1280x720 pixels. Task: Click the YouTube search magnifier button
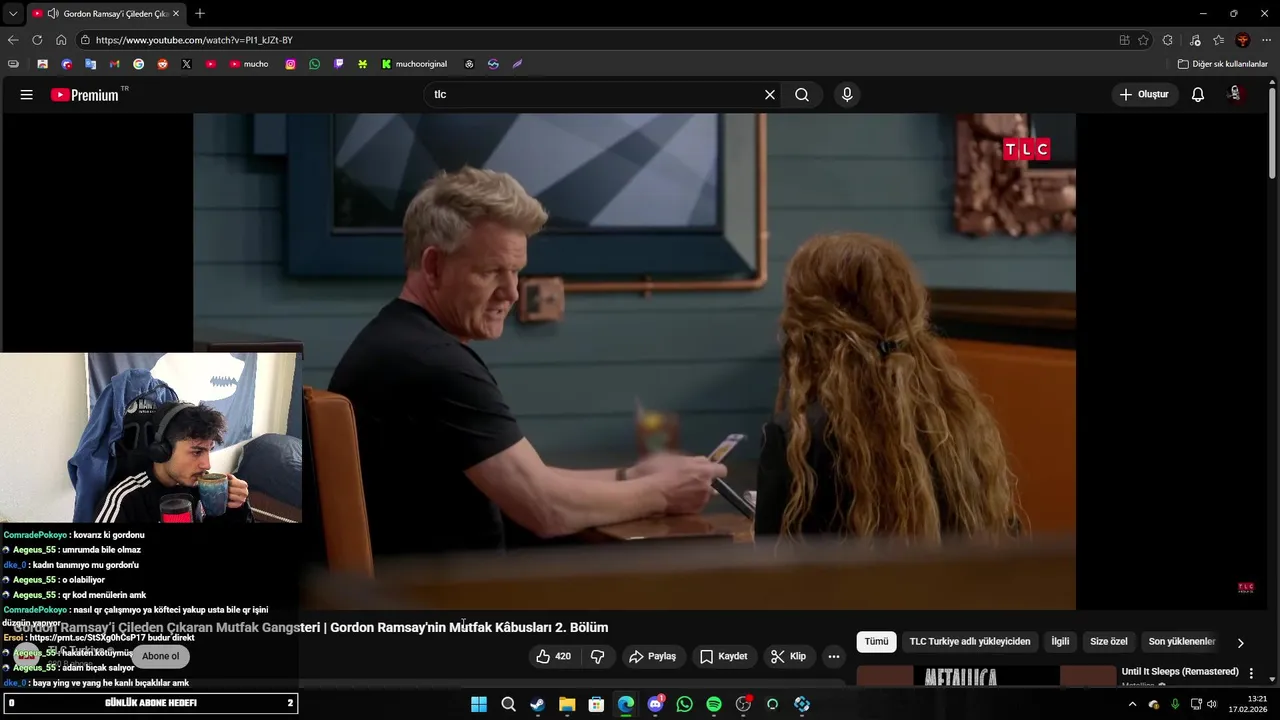pos(802,95)
